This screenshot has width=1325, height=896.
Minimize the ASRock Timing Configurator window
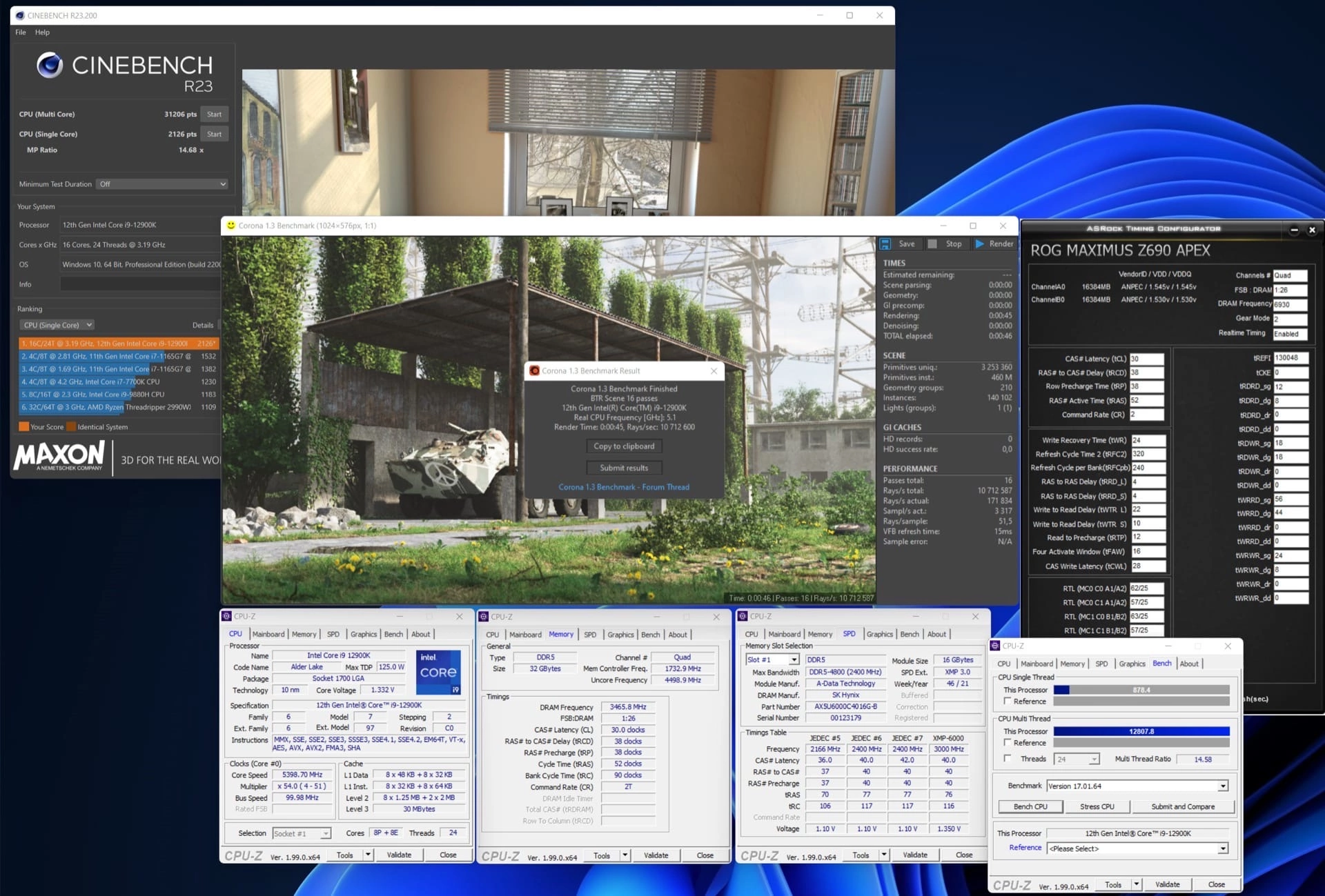[x=1294, y=230]
